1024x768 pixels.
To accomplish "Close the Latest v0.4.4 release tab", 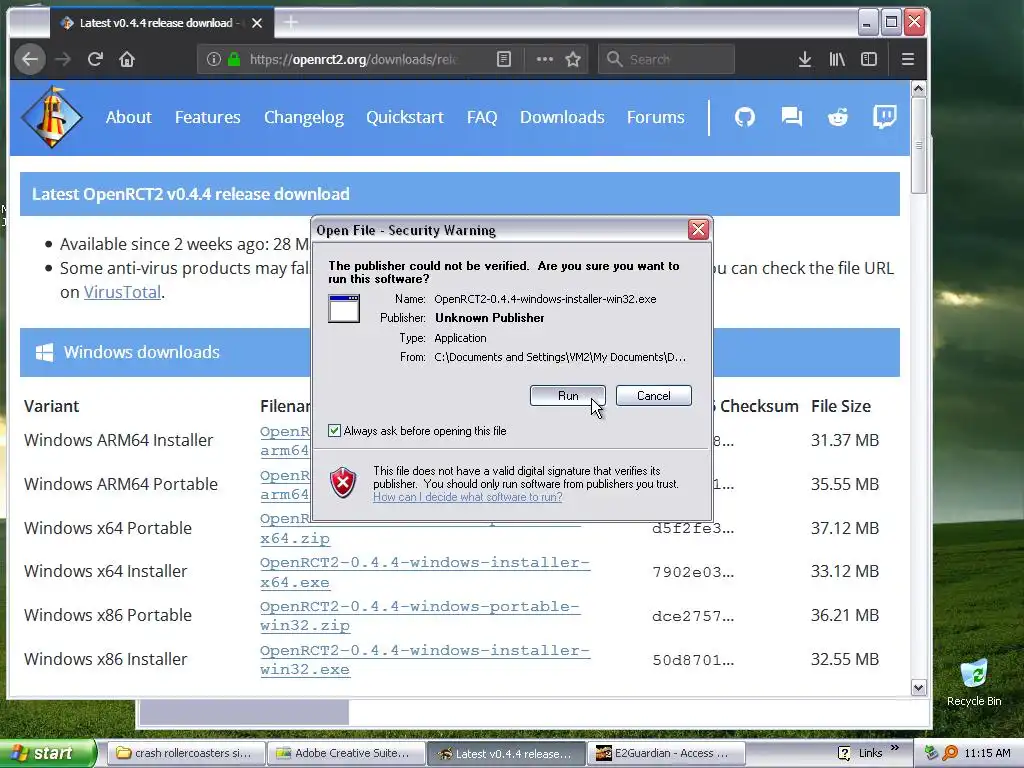I will point(257,23).
